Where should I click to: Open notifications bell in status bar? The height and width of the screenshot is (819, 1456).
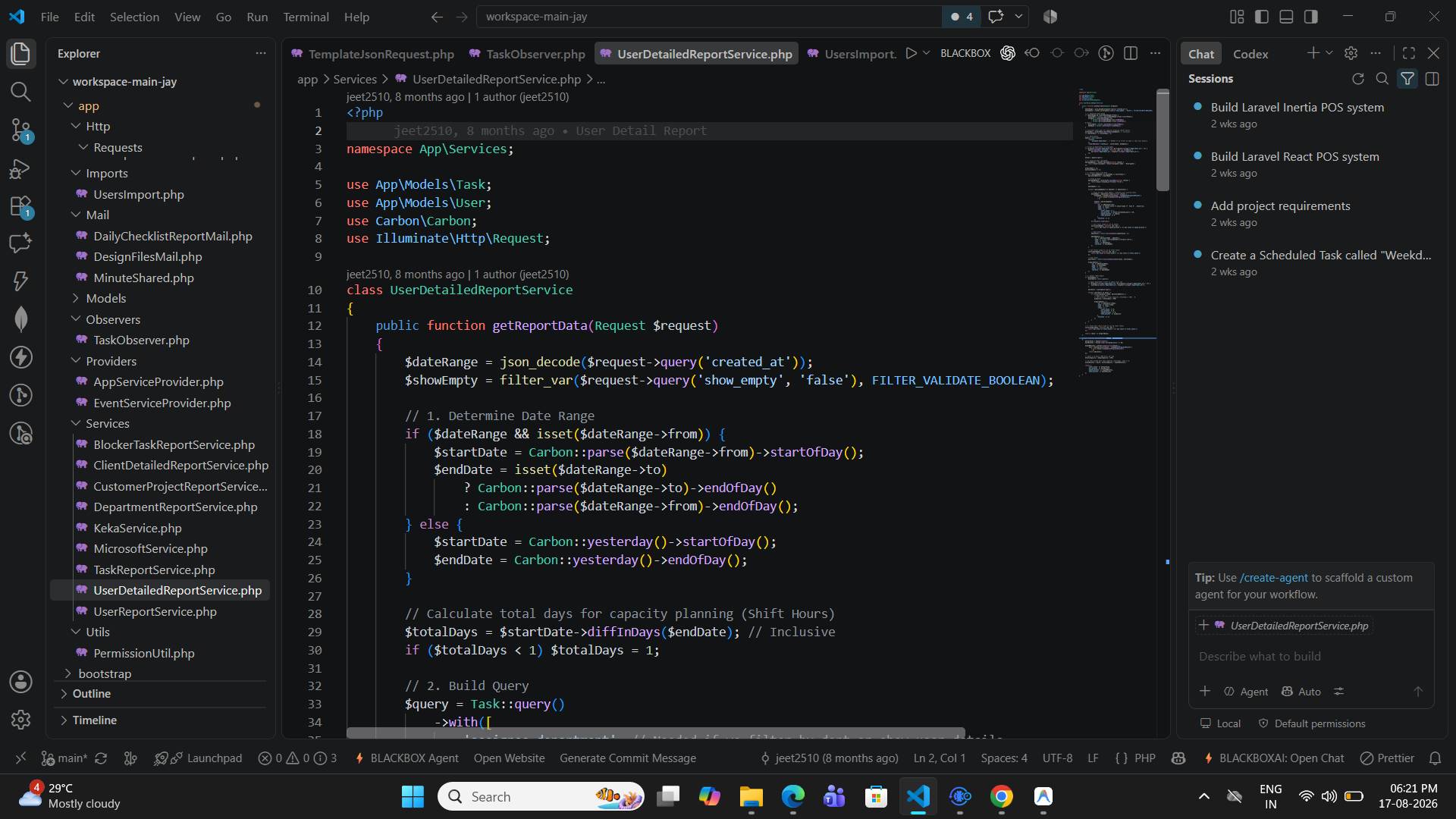[x=1435, y=758]
